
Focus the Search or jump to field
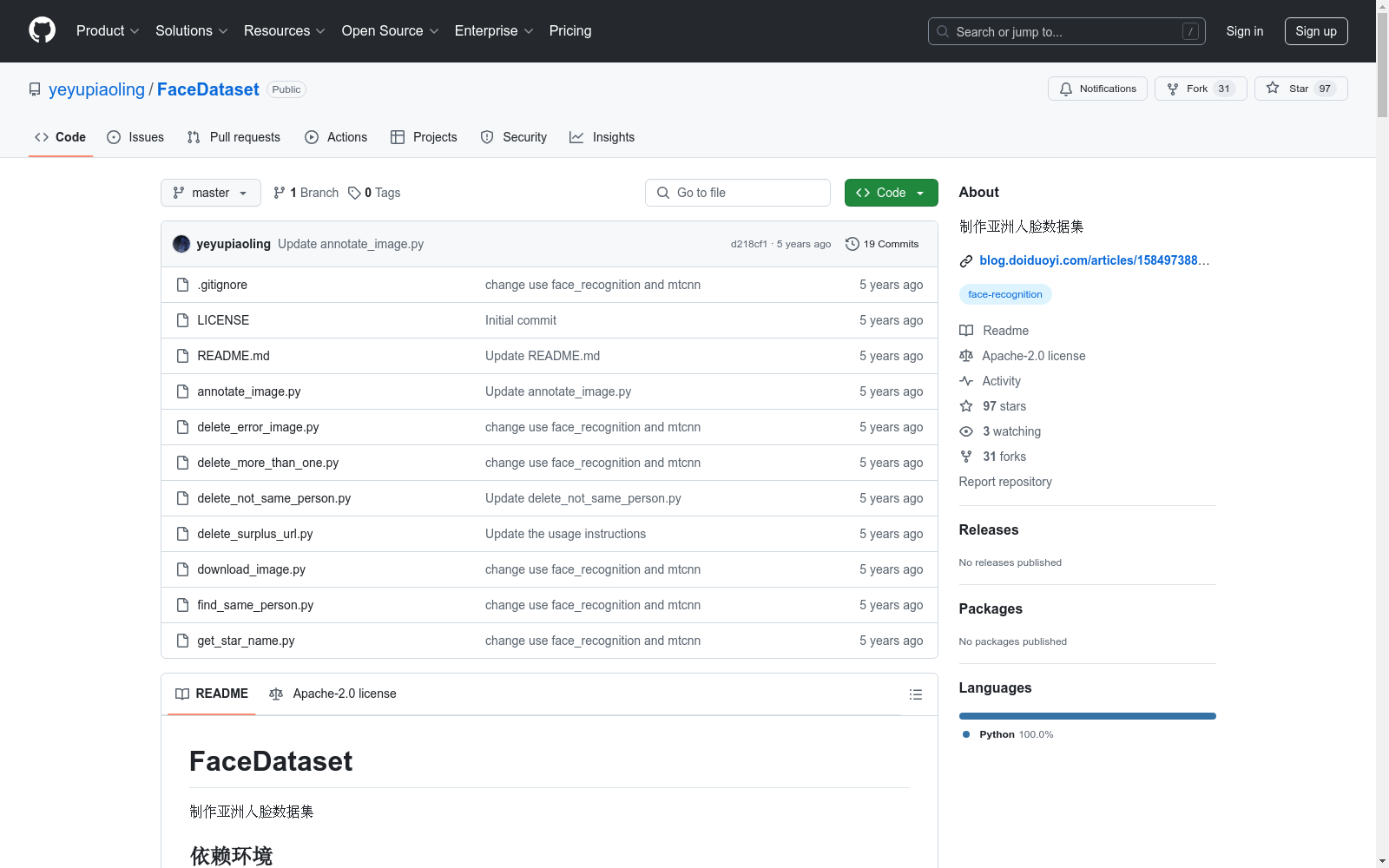[1067, 31]
